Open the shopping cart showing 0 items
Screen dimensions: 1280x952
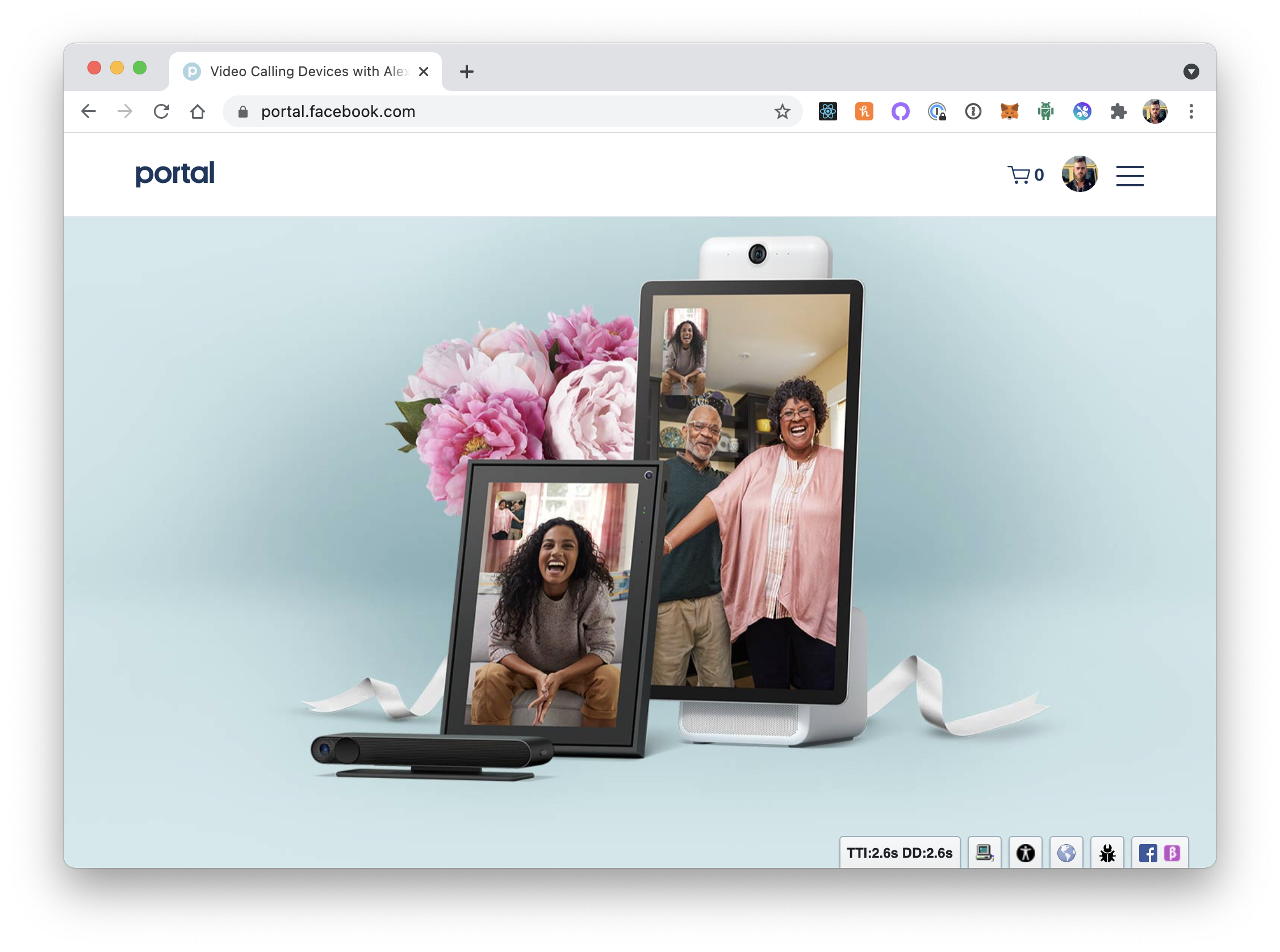(x=1026, y=174)
